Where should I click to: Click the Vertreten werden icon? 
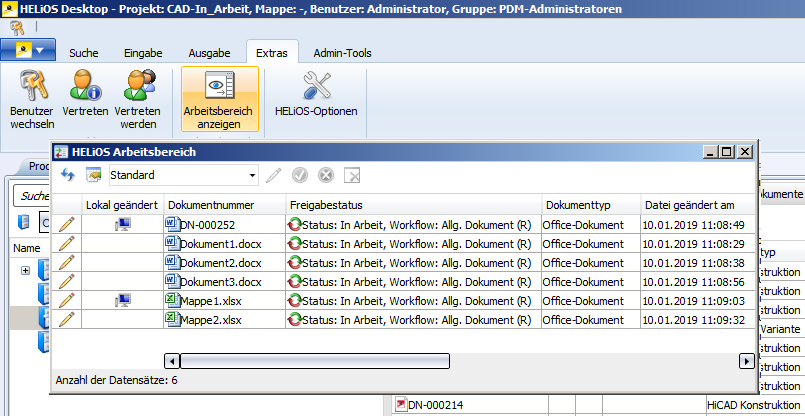[138, 86]
